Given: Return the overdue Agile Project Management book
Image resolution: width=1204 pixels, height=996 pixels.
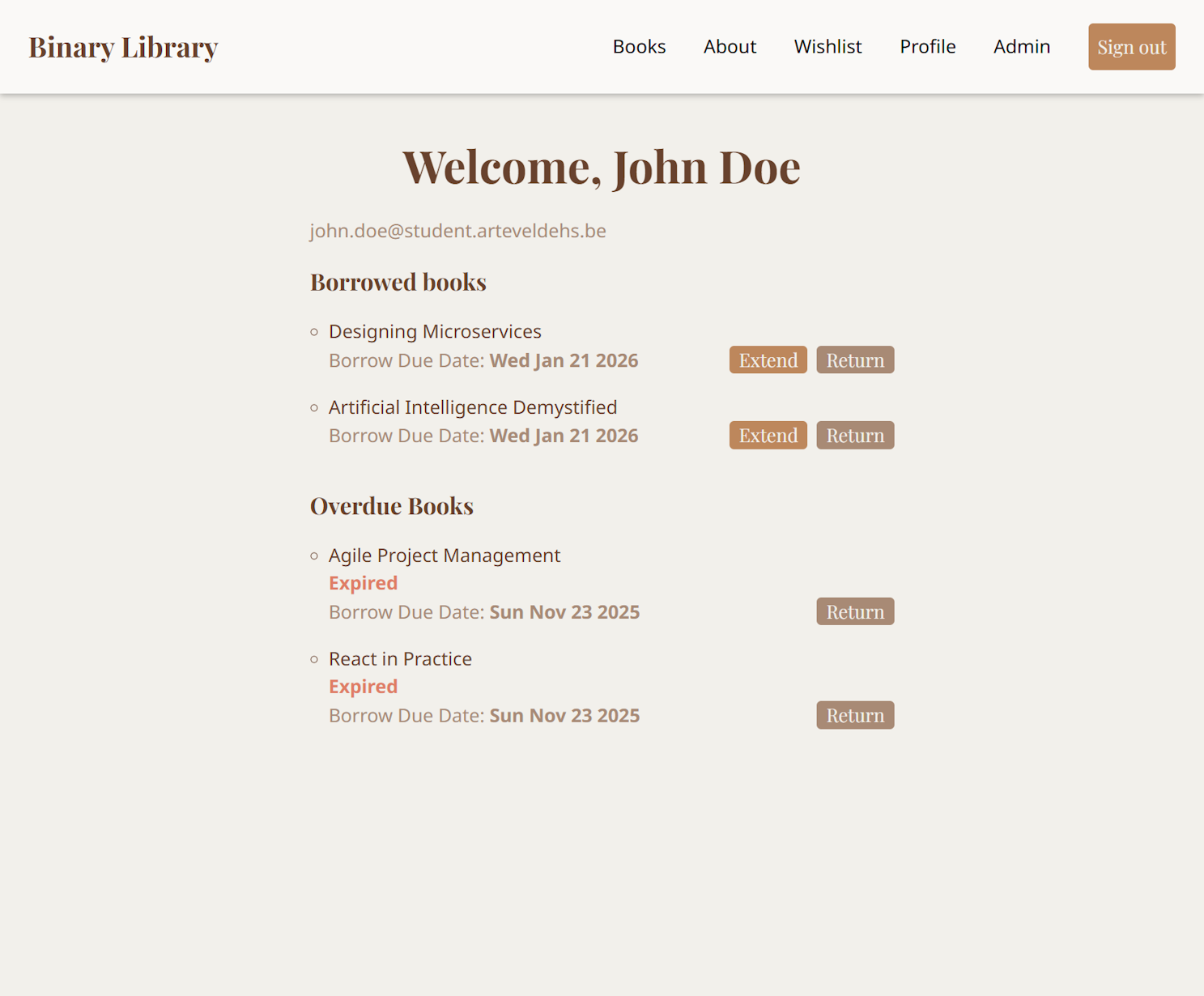Looking at the screenshot, I should click(x=855, y=611).
